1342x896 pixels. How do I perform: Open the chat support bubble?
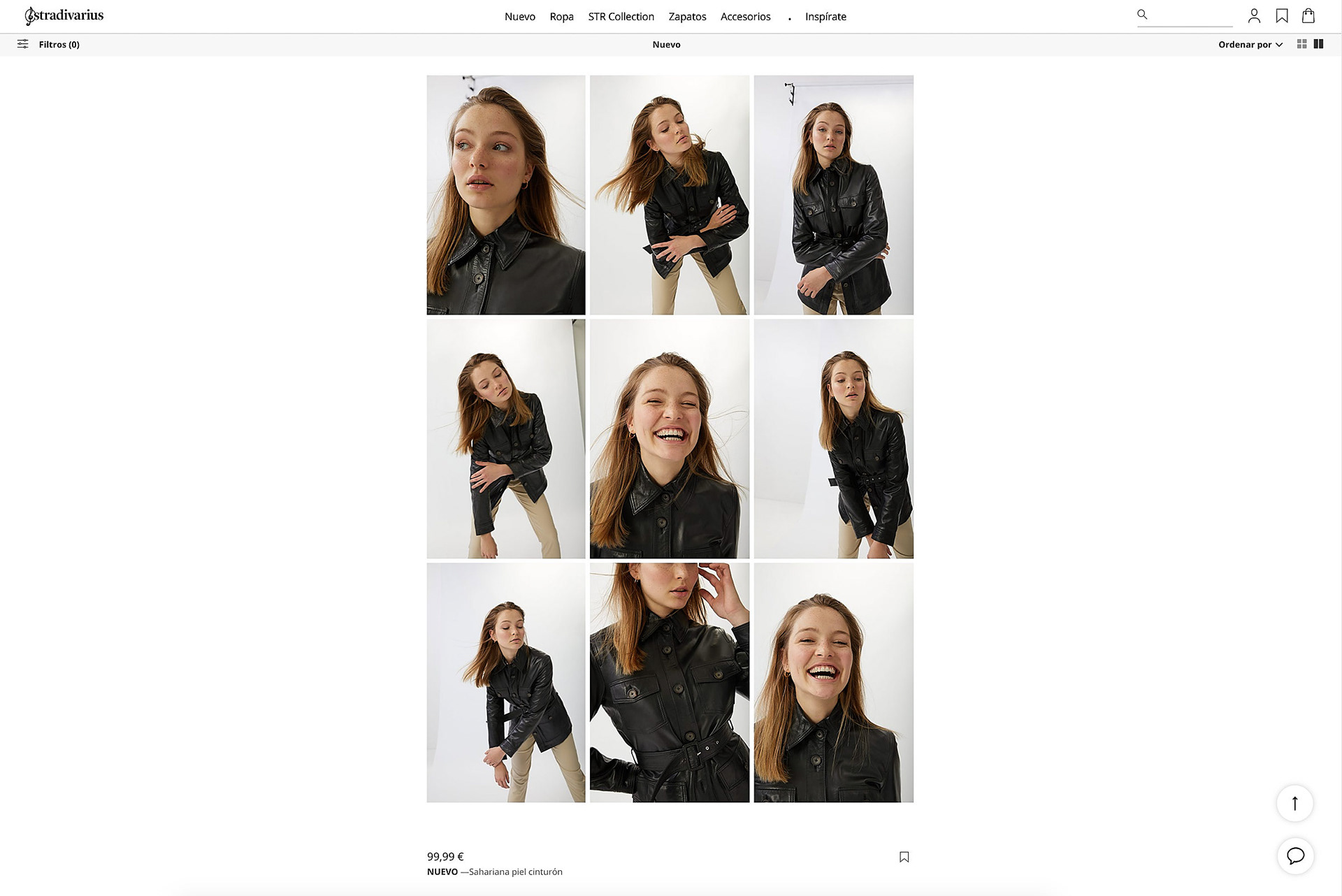pyautogui.click(x=1295, y=855)
